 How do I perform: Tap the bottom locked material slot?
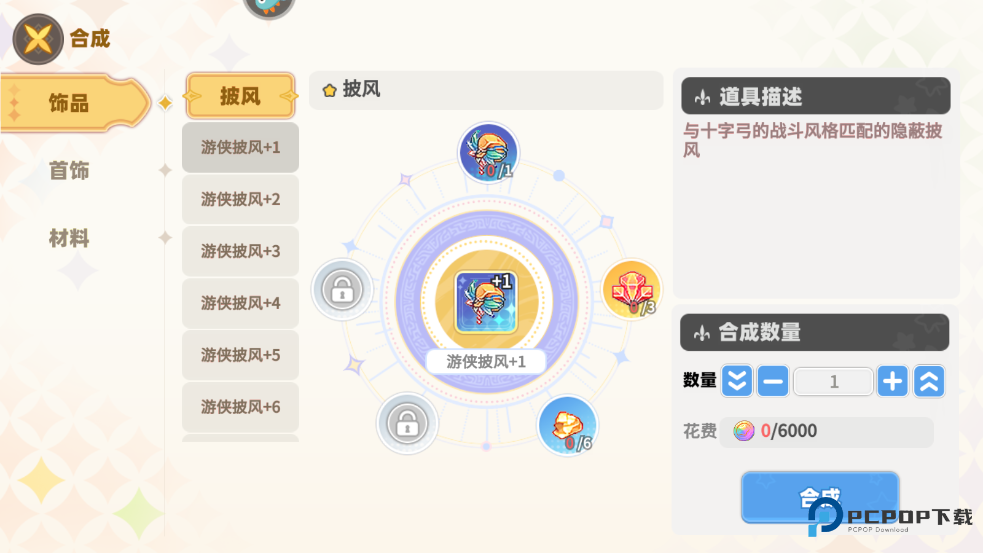tap(407, 423)
